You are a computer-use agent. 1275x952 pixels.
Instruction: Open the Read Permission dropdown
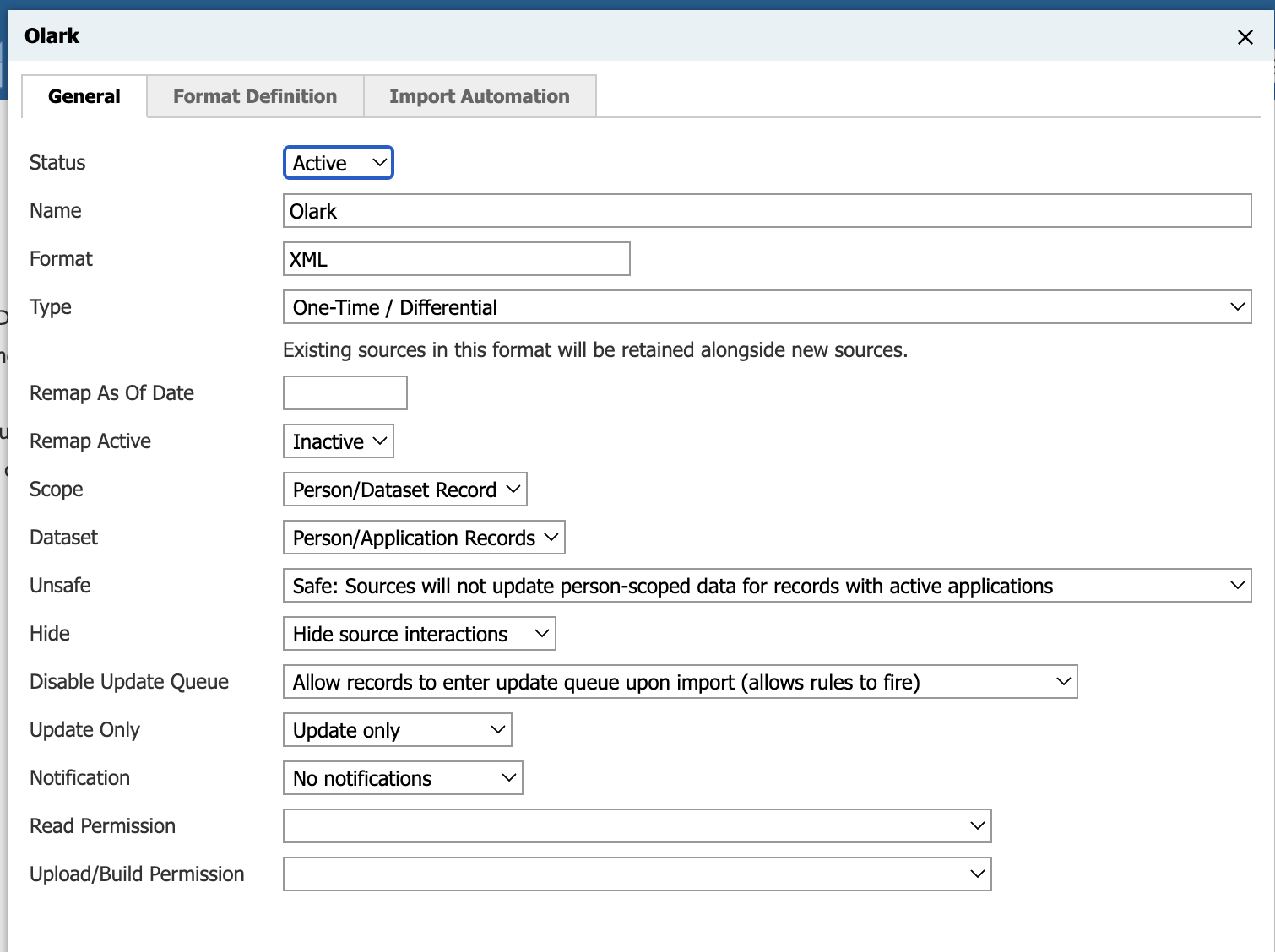637,825
